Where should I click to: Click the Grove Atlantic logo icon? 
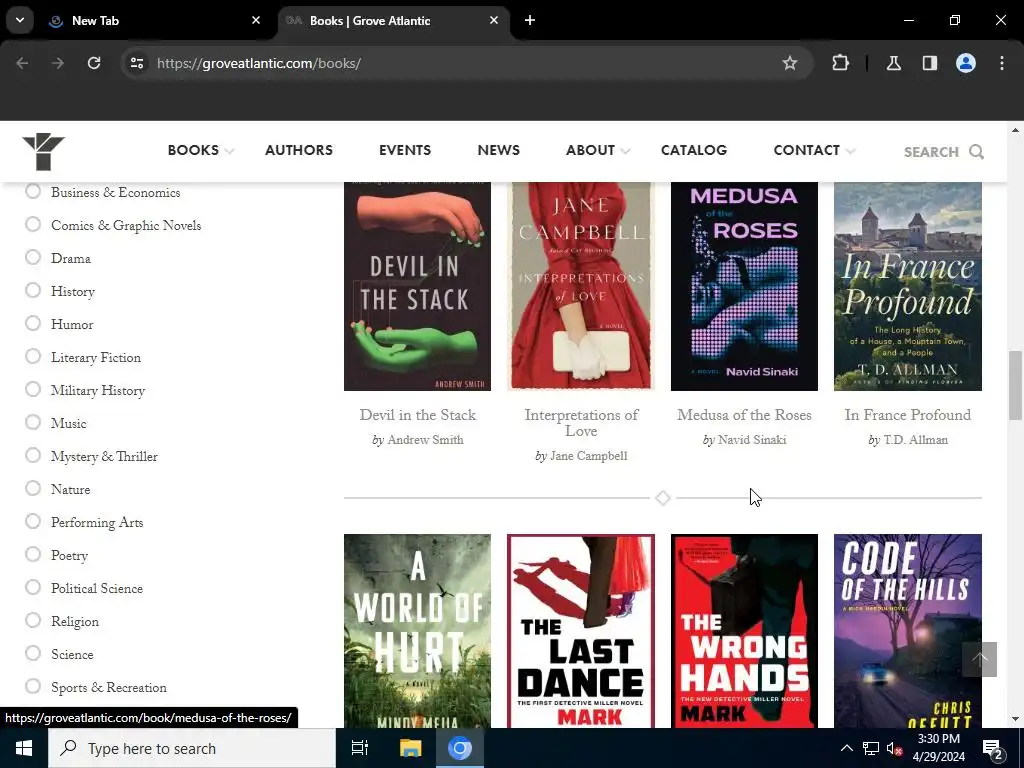43,152
